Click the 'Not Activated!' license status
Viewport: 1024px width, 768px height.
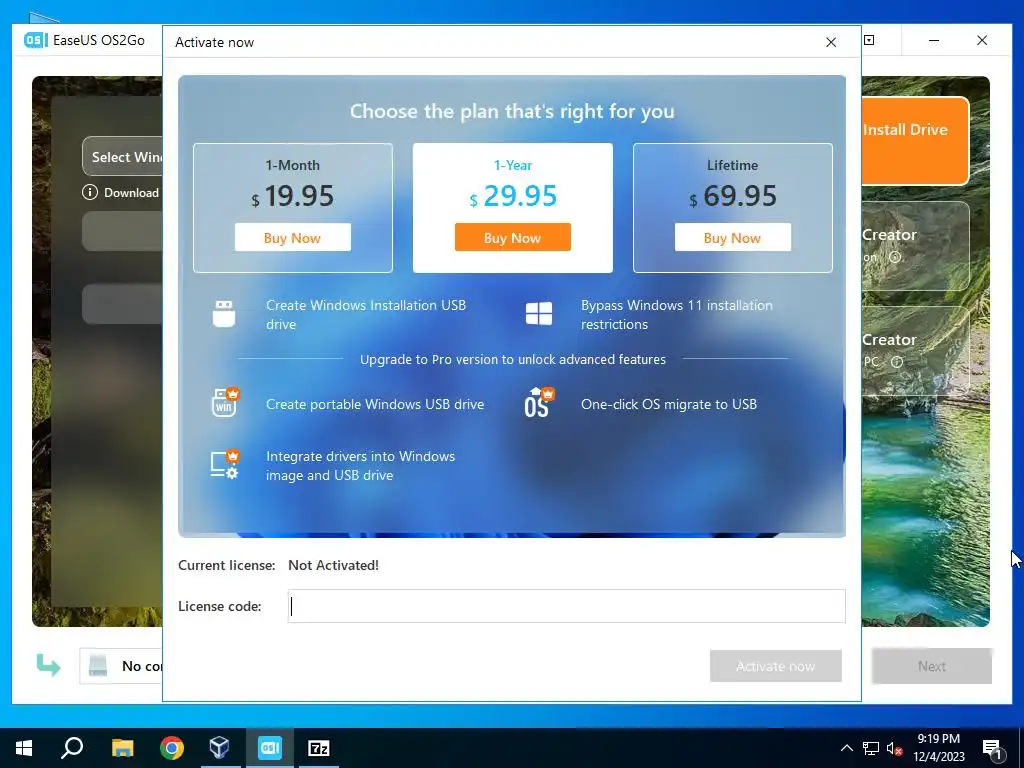tap(333, 566)
